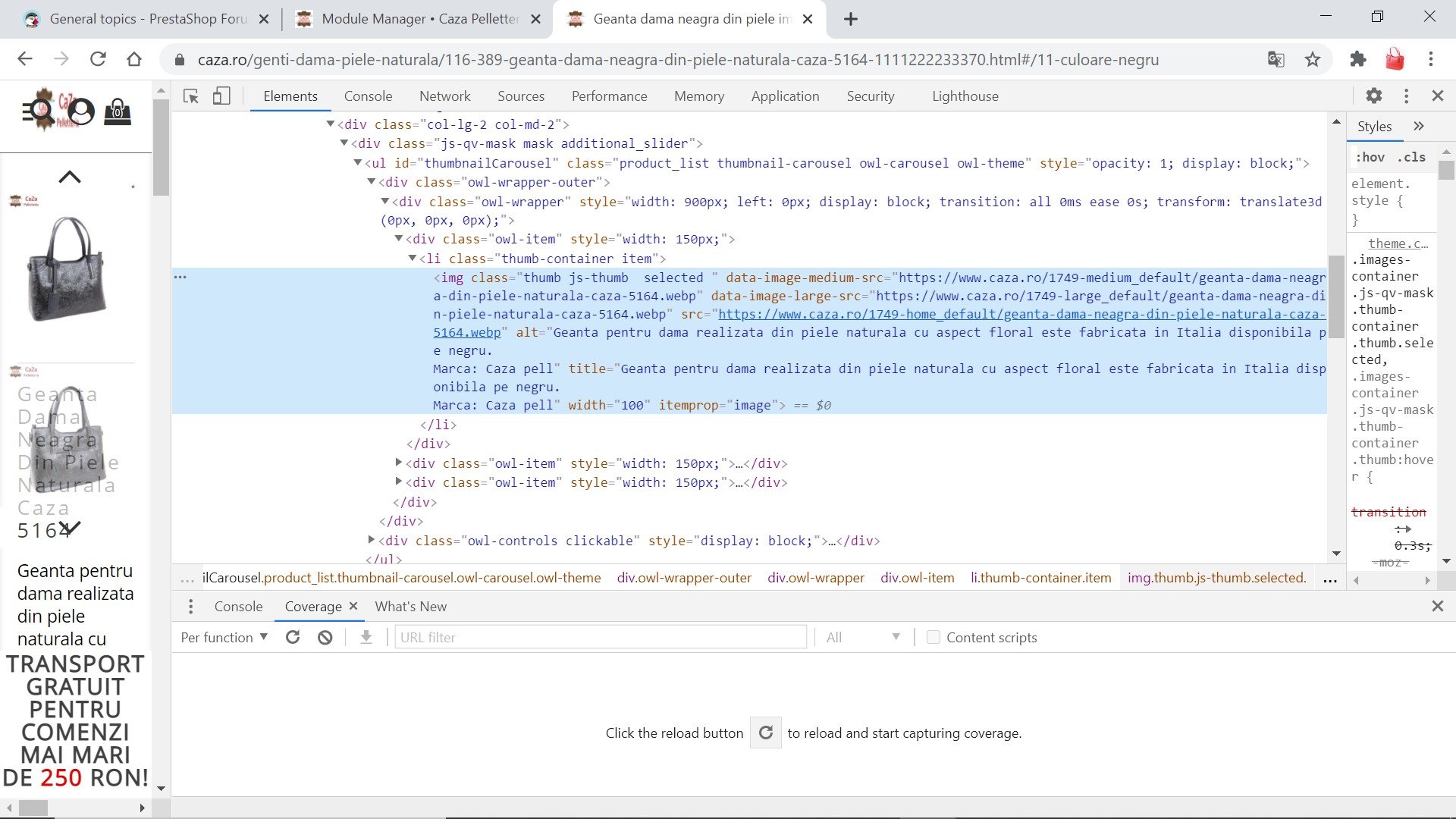Screen dimensions: 1456x819
Task: Toggle device toolbar emulation icon
Action: point(221,96)
